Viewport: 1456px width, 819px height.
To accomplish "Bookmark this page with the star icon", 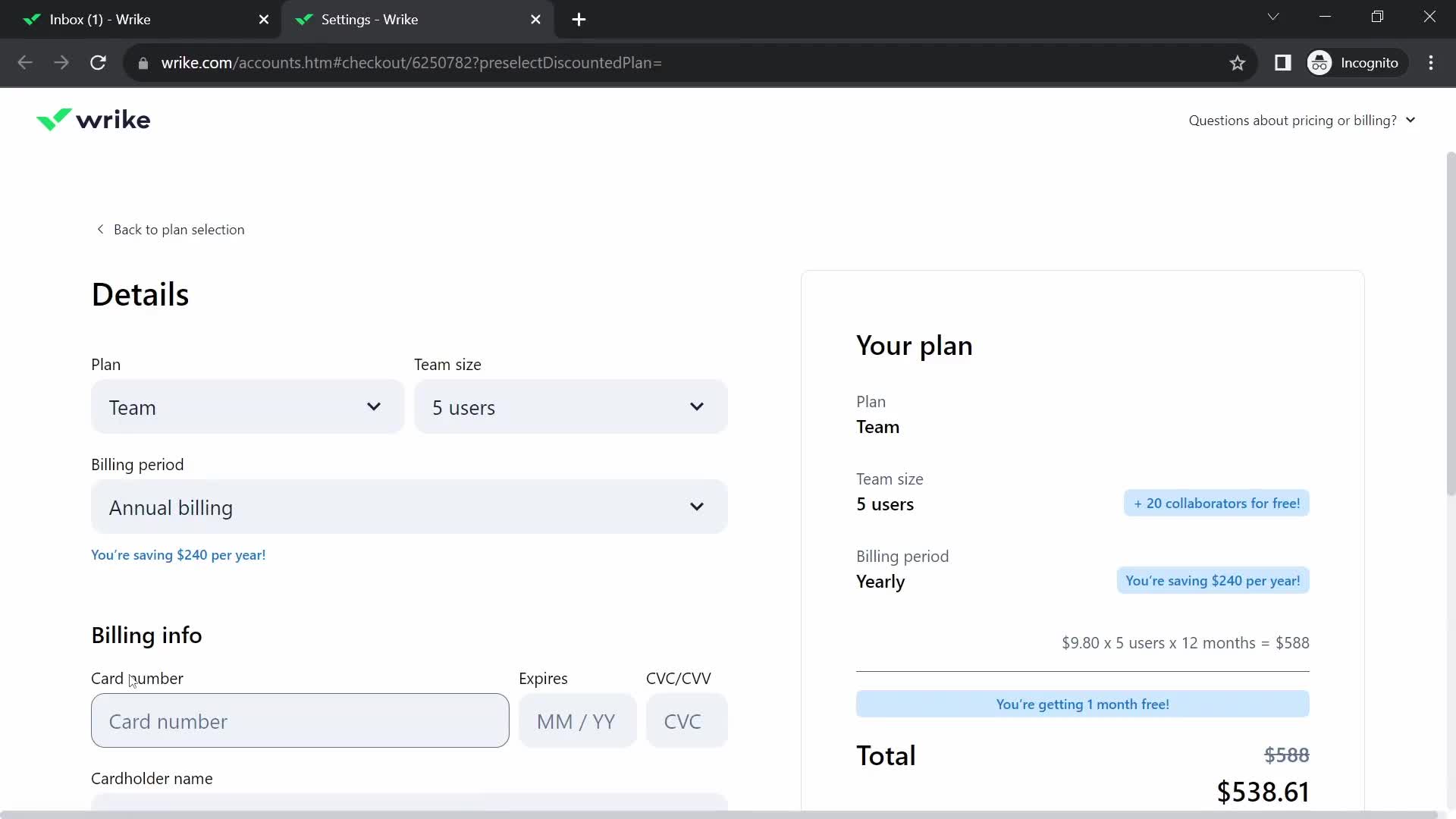I will coord(1238,63).
